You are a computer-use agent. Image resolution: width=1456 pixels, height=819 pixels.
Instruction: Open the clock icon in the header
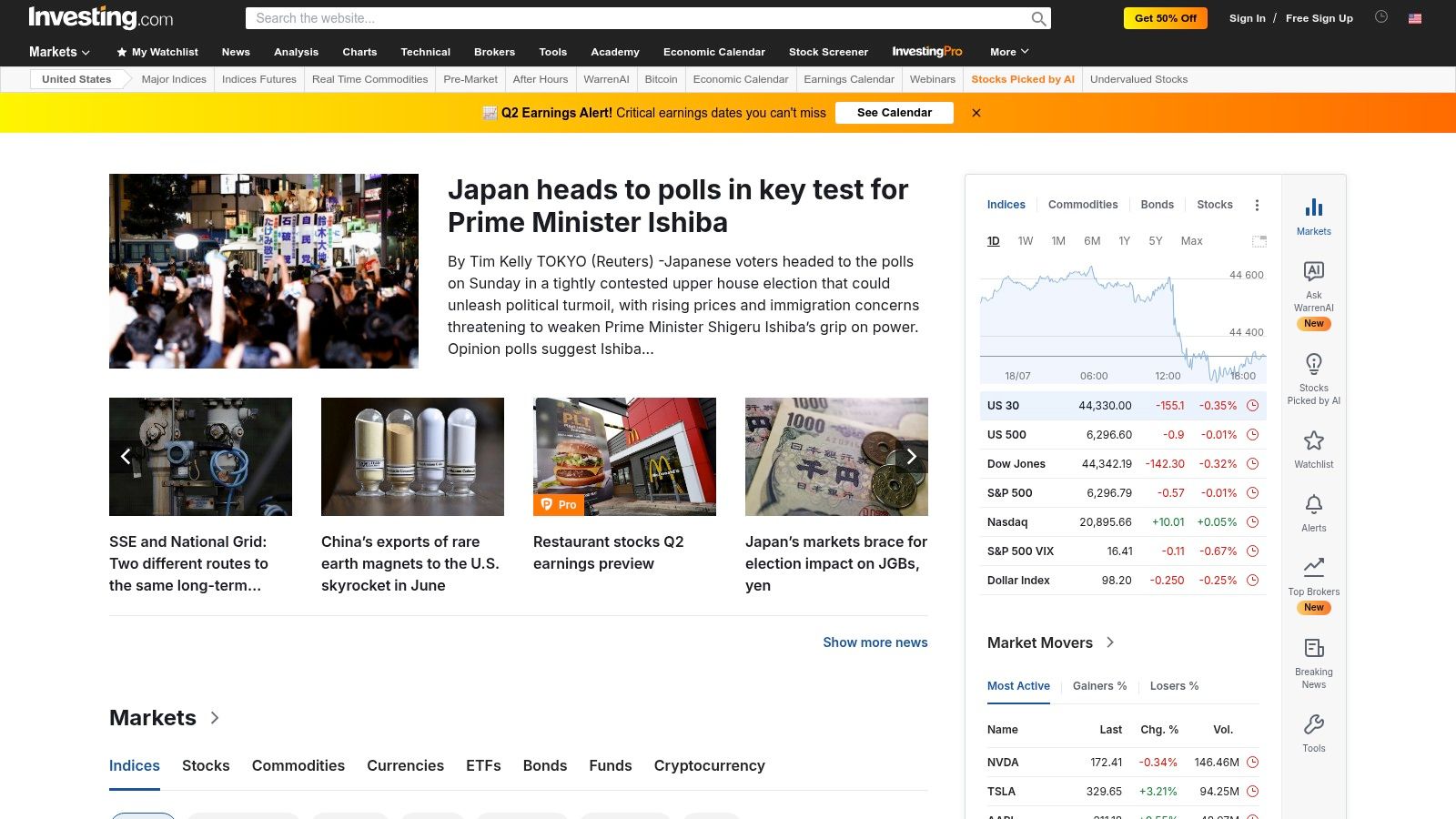click(x=1381, y=16)
